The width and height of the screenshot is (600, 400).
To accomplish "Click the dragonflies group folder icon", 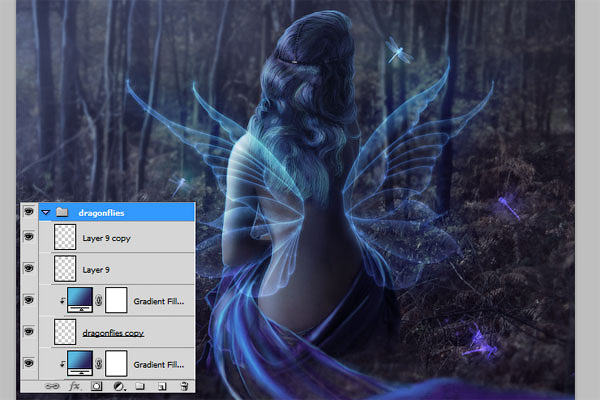I will tap(62, 212).
